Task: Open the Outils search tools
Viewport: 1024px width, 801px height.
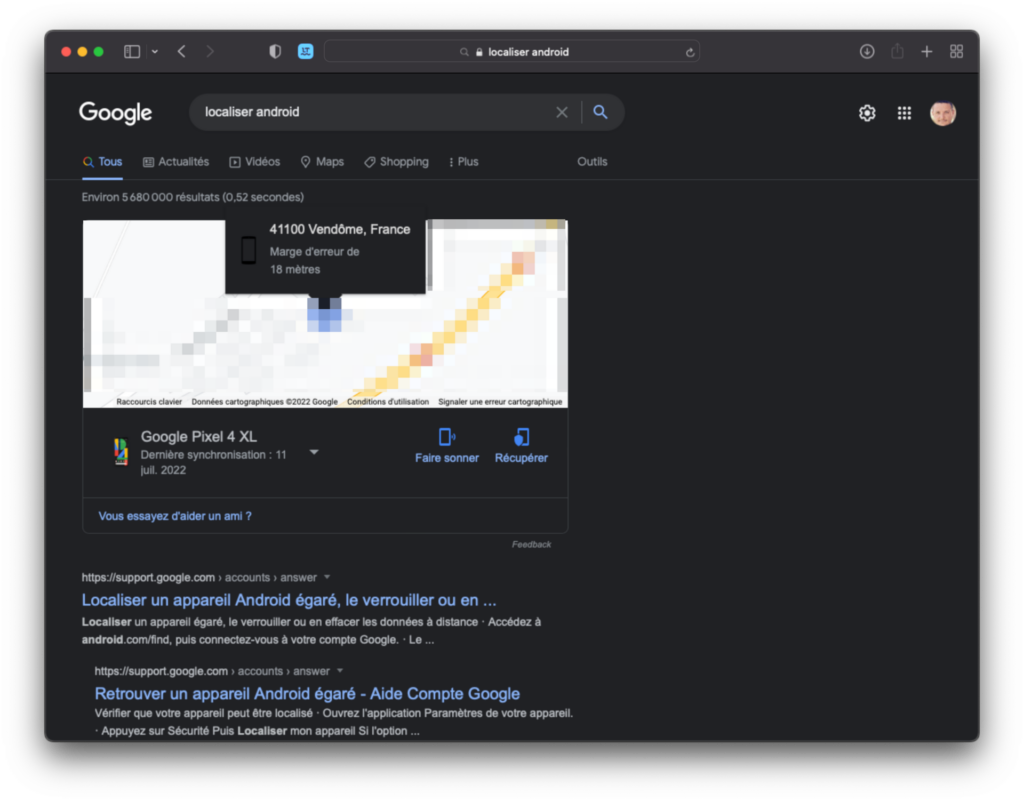Action: 592,162
